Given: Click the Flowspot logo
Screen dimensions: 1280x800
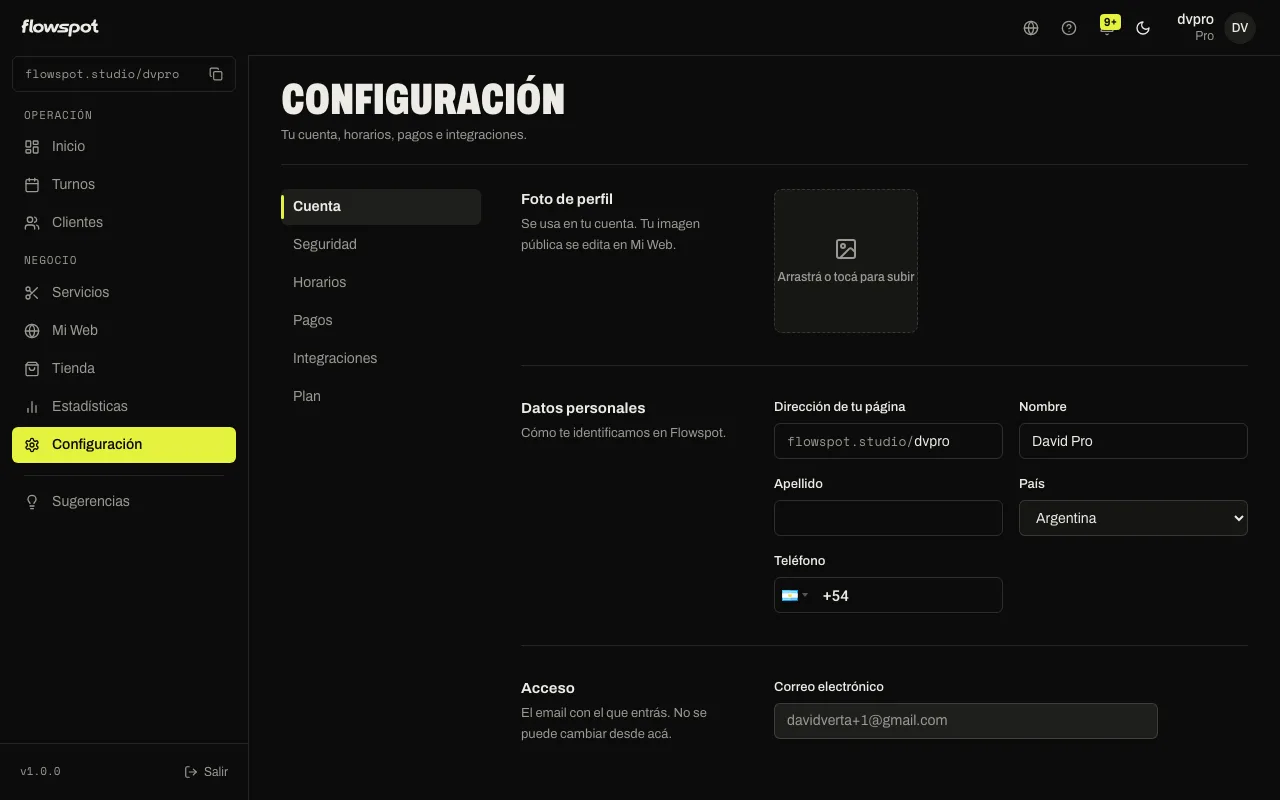Looking at the screenshot, I should pos(60,27).
